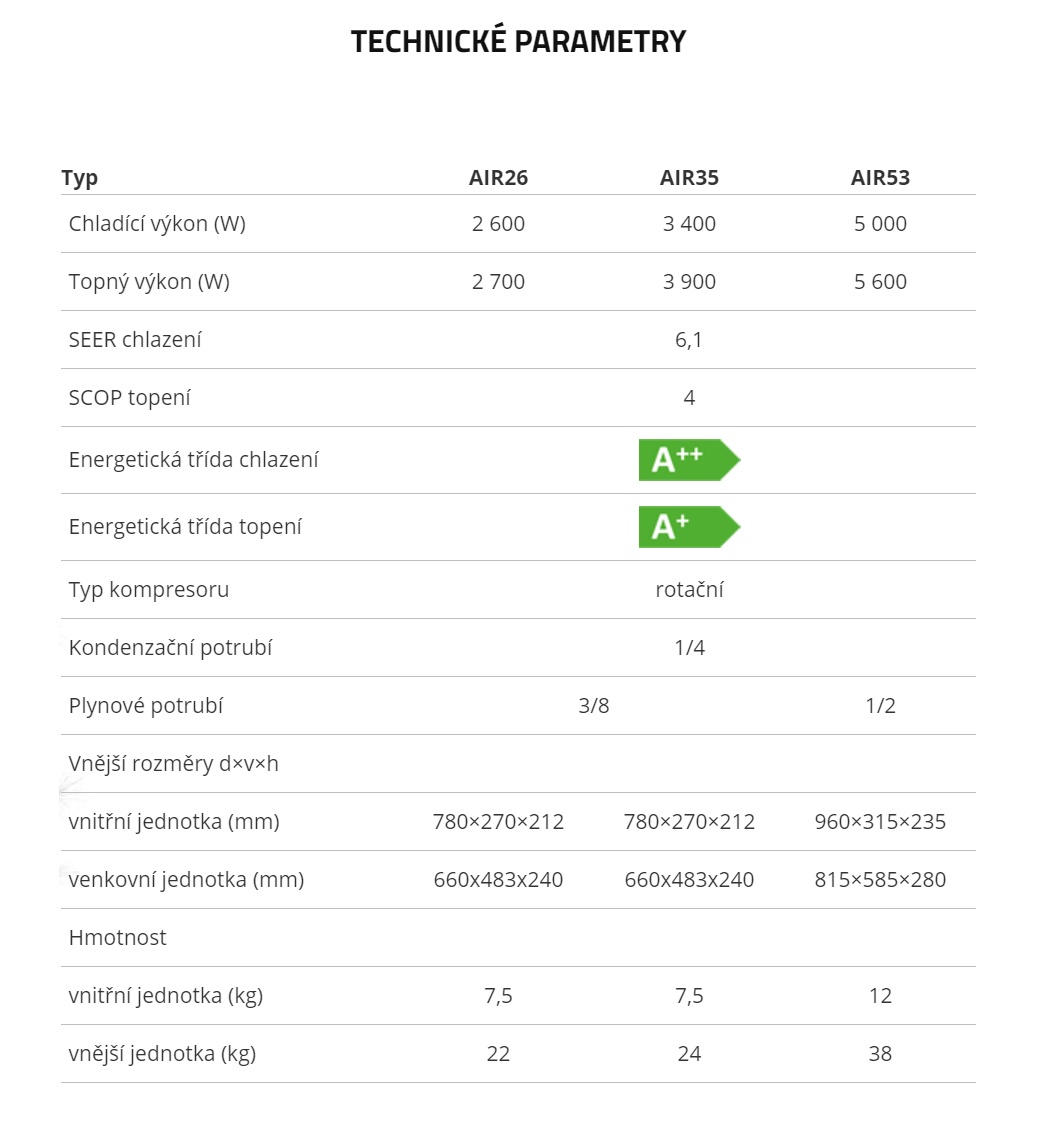The width and height of the screenshot is (1049, 1122).
Task: Select the AIR35 column header
Action: (x=689, y=177)
